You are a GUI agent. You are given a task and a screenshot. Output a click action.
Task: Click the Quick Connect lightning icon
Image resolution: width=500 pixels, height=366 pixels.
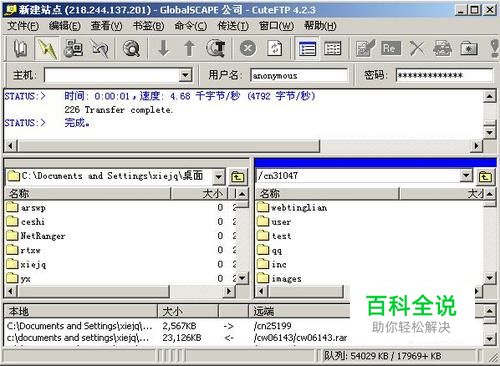(x=47, y=48)
